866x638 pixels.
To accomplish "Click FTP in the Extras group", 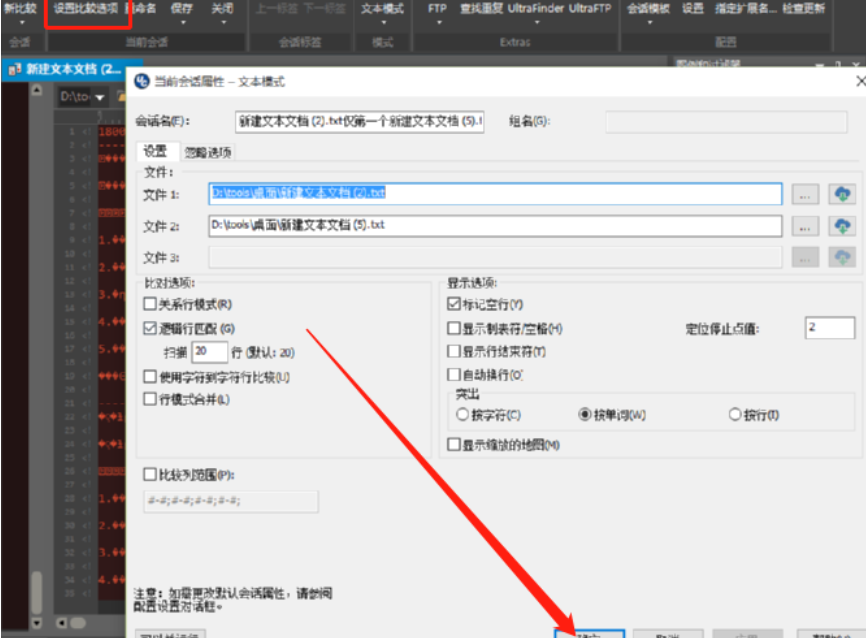I will pyautogui.click(x=437, y=8).
